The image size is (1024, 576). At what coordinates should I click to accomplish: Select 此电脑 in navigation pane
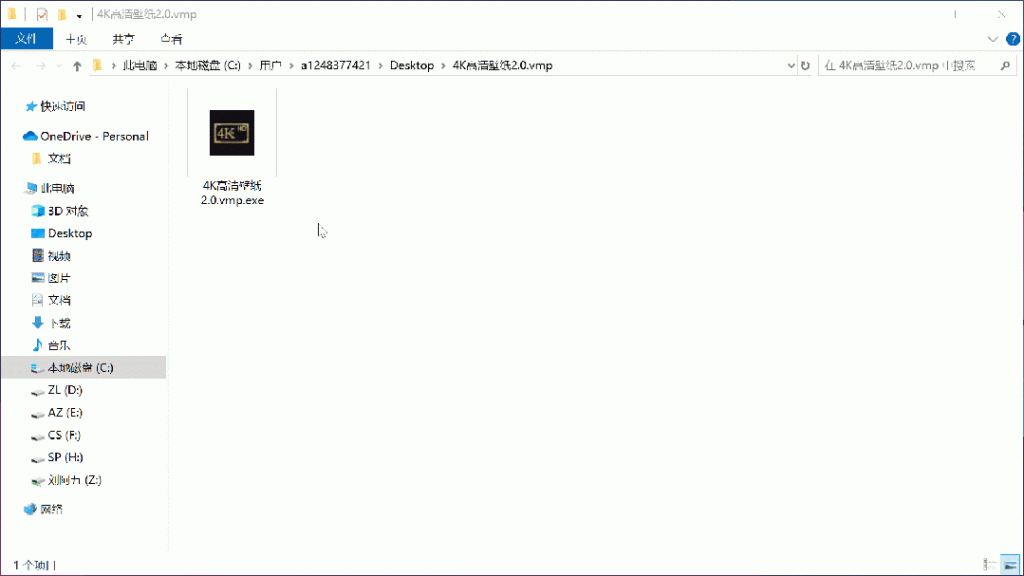[x=57, y=188]
